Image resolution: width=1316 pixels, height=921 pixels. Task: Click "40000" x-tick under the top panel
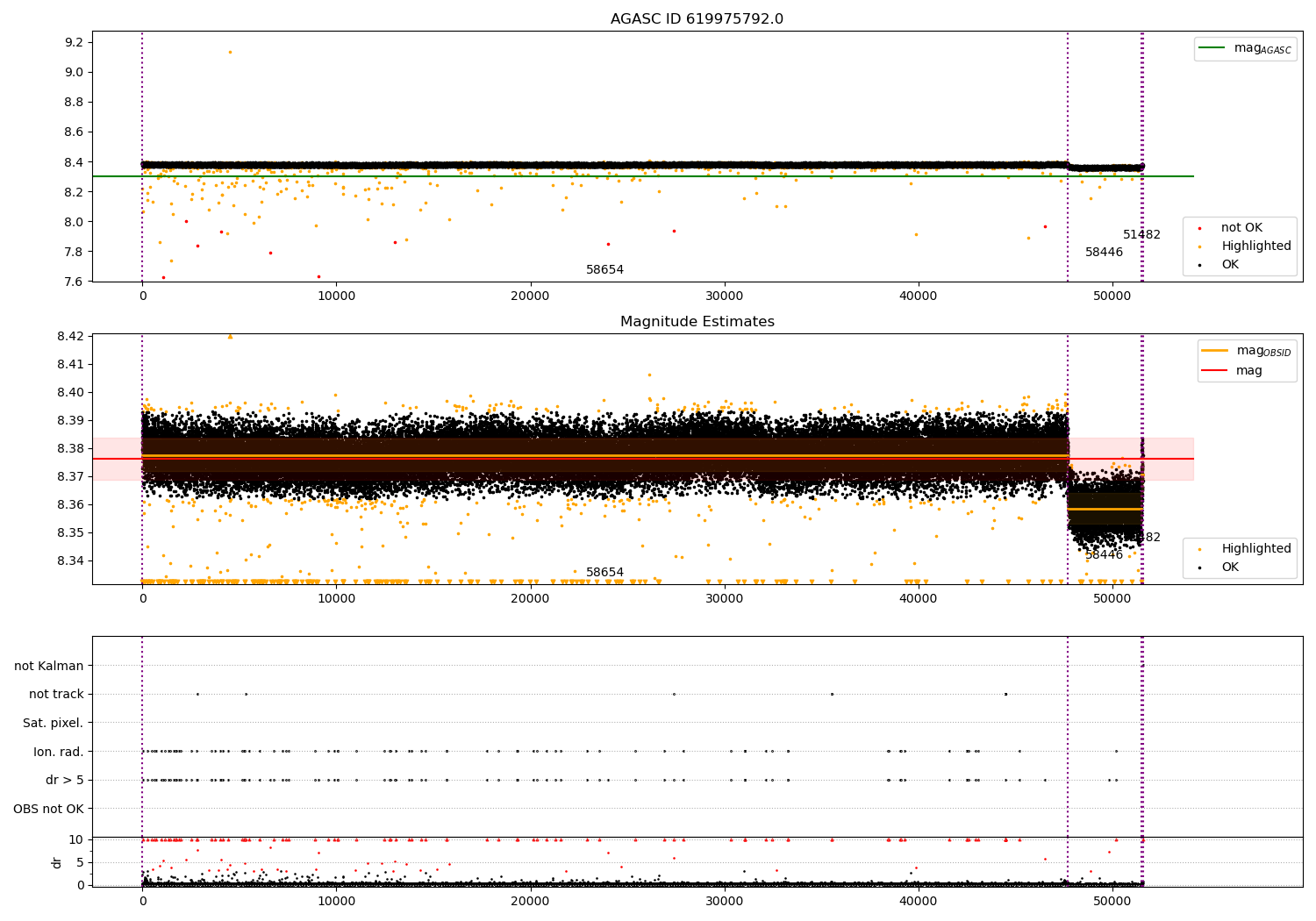click(x=919, y=296)
